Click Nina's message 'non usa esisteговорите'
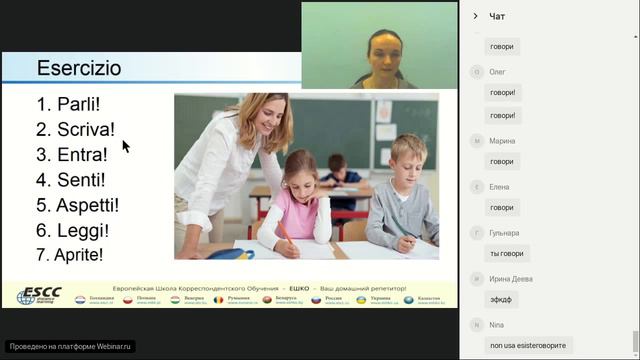 (x=528, y=345)
